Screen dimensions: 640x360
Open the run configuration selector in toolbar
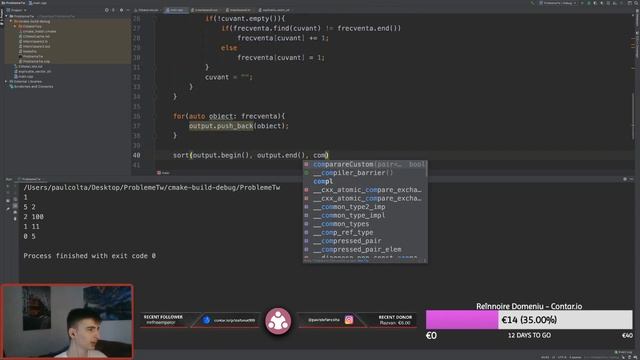[558, 3]
